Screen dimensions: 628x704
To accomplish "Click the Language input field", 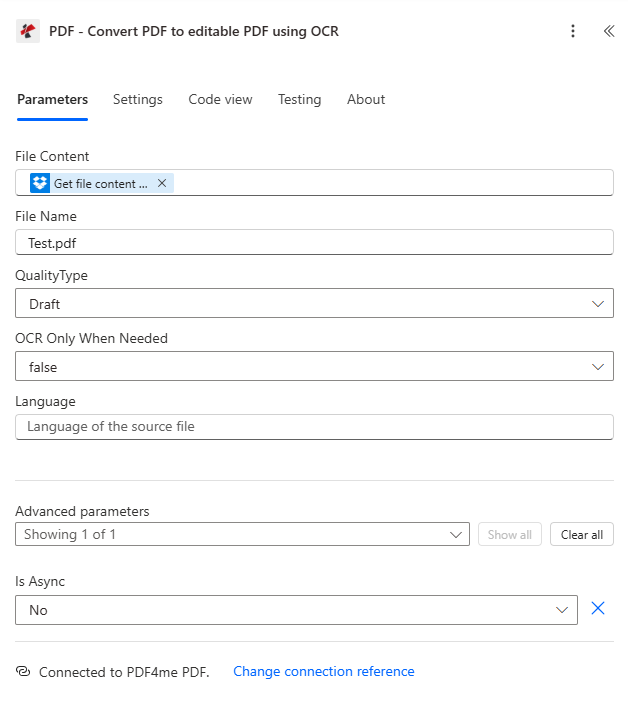I will click(x=314, y=427).
